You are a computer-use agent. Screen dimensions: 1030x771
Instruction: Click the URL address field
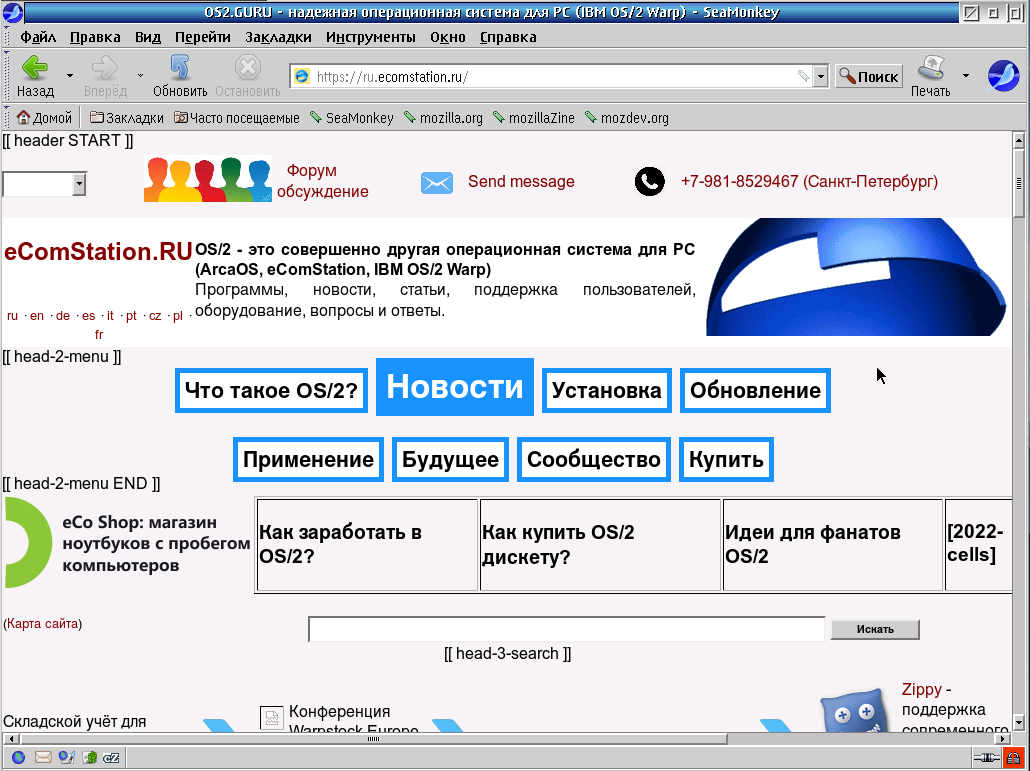(553, 76)
